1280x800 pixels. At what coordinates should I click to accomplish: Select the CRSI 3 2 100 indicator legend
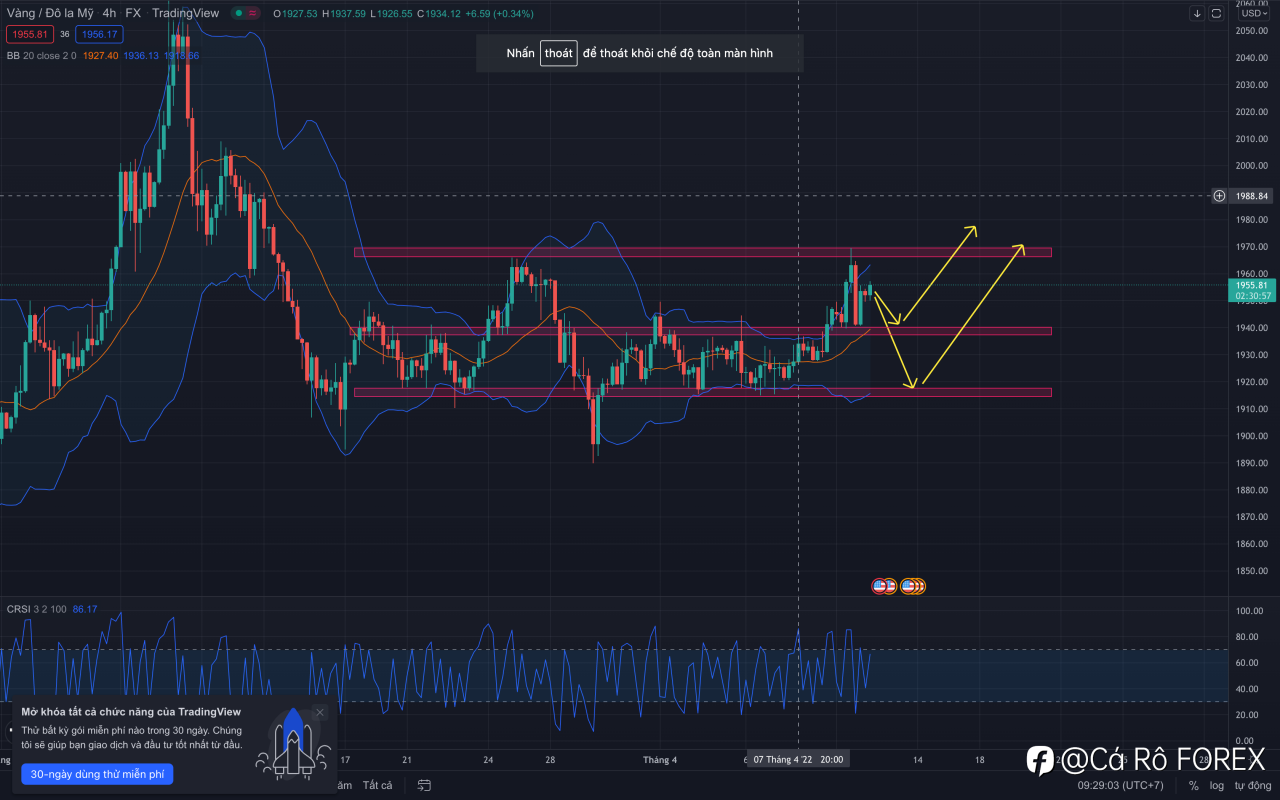pyautogui.click(x=37, y=609)
